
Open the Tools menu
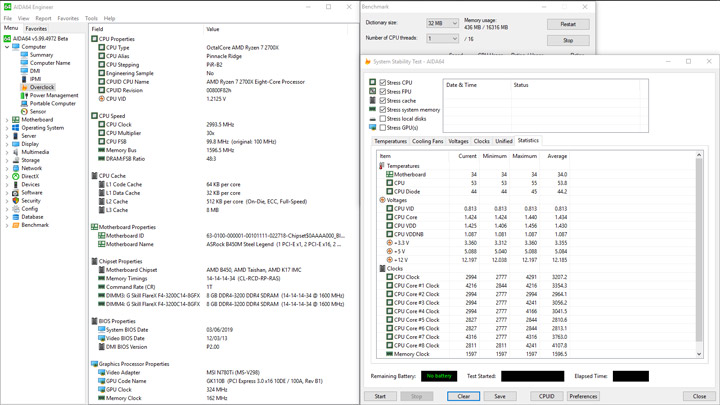(x=91, y=18)
